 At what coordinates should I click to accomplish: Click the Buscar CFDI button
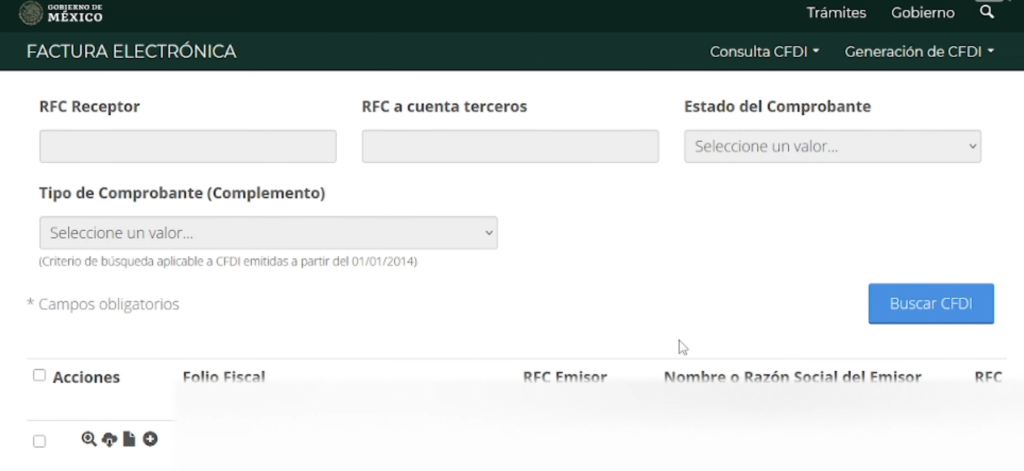(x=931, y=304)
